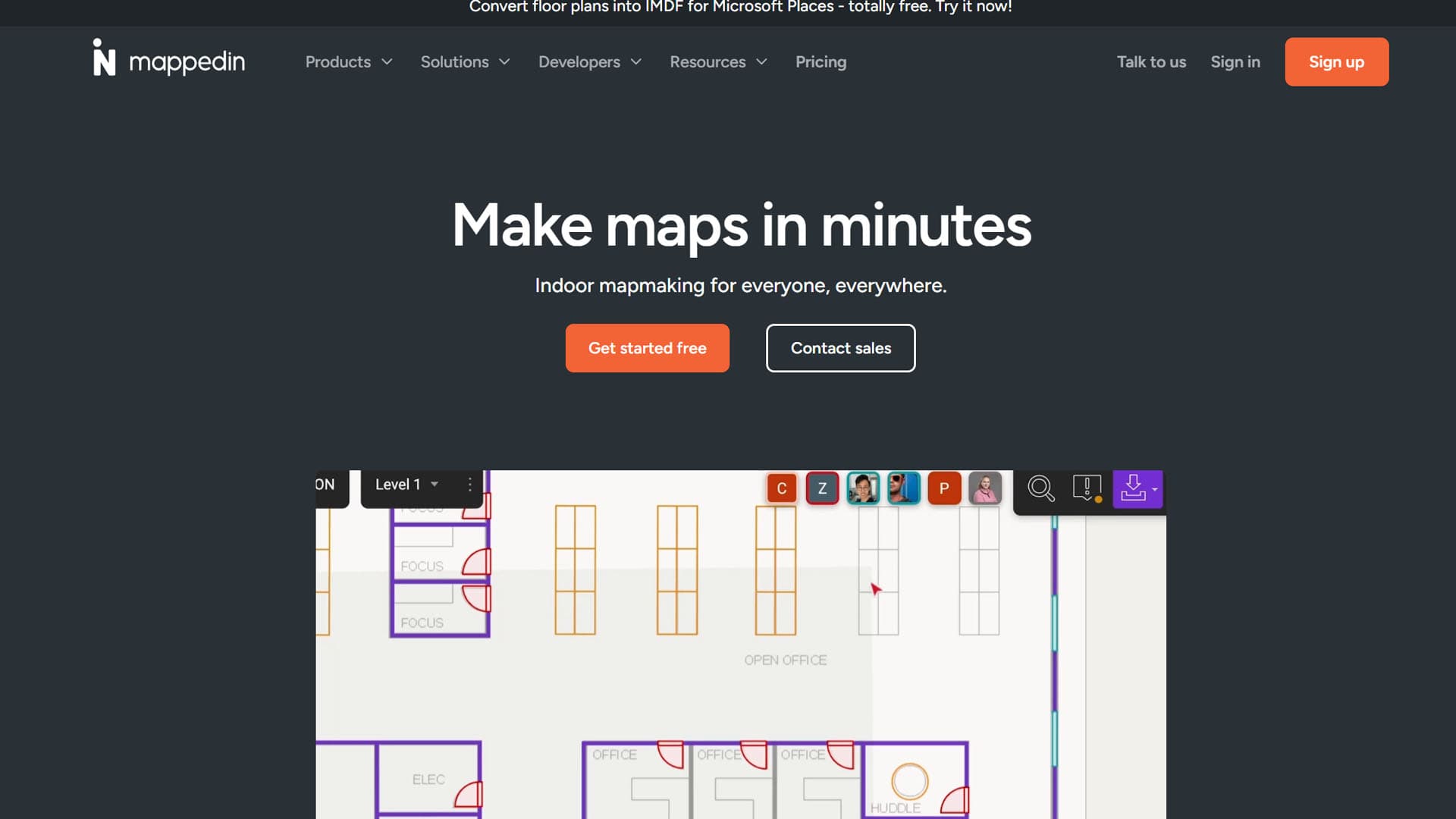This screenshot has width=1456, height=819.
Task: Click the purple download/export icon
Action: (1133, 488)
